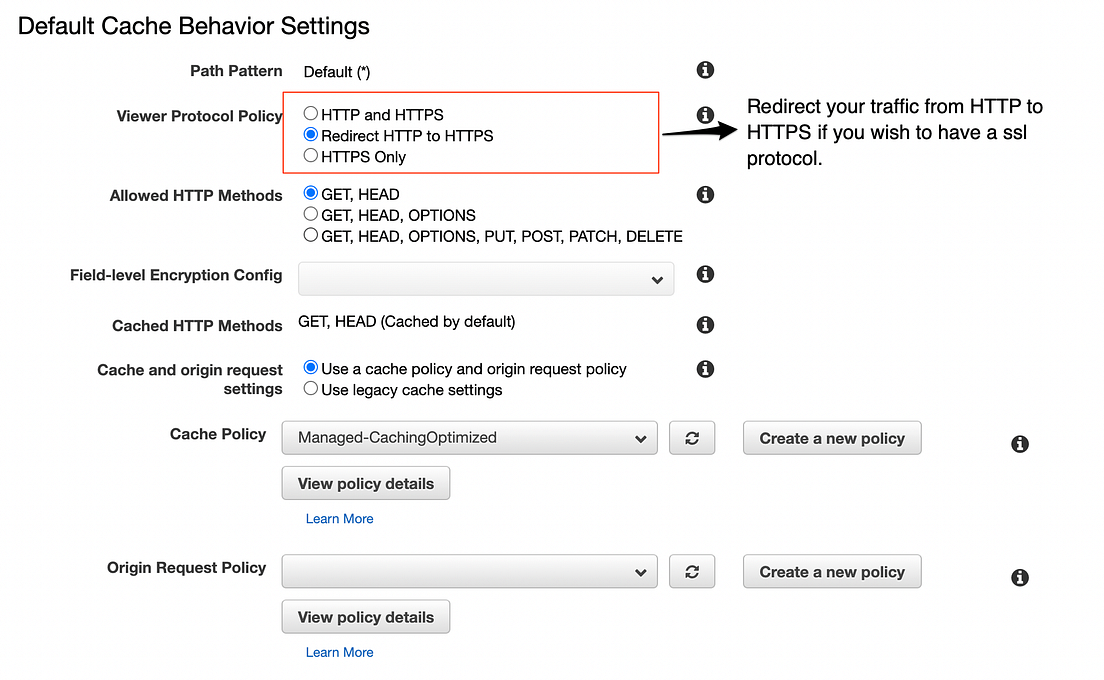Select the HTTPS Only option

tap(311, 156)
